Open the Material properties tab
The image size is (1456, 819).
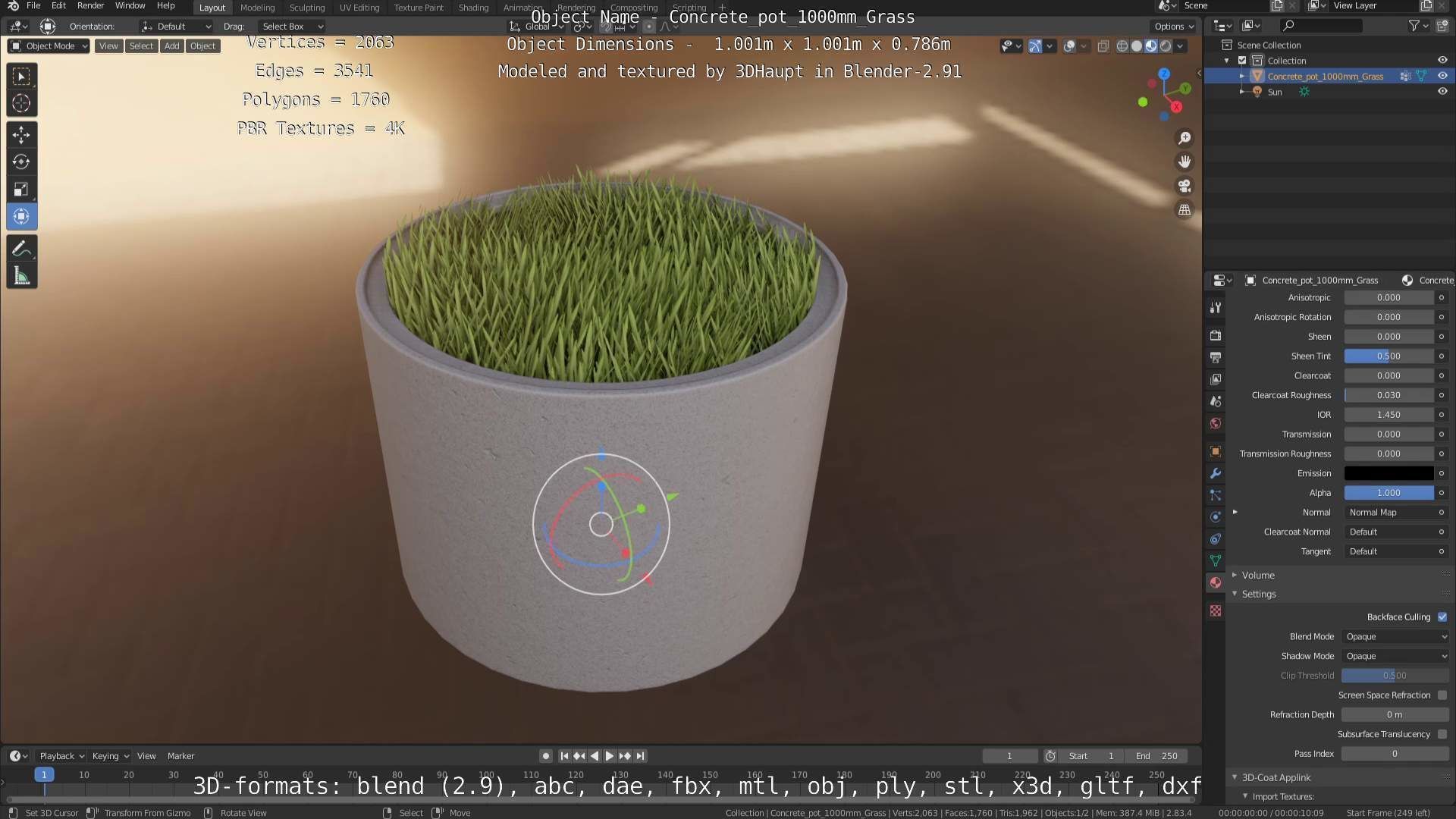pos(1216,582)
